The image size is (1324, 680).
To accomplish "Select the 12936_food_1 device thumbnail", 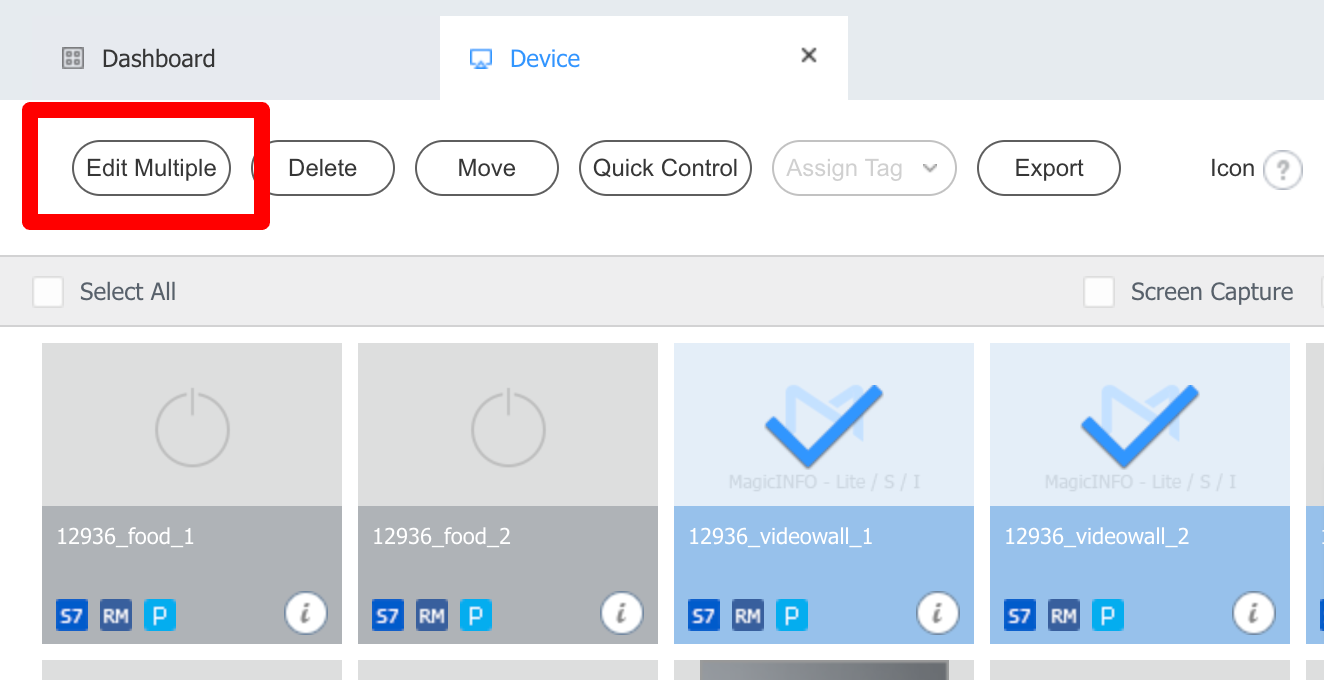I will pyautogui.click(x=192, y=425).
